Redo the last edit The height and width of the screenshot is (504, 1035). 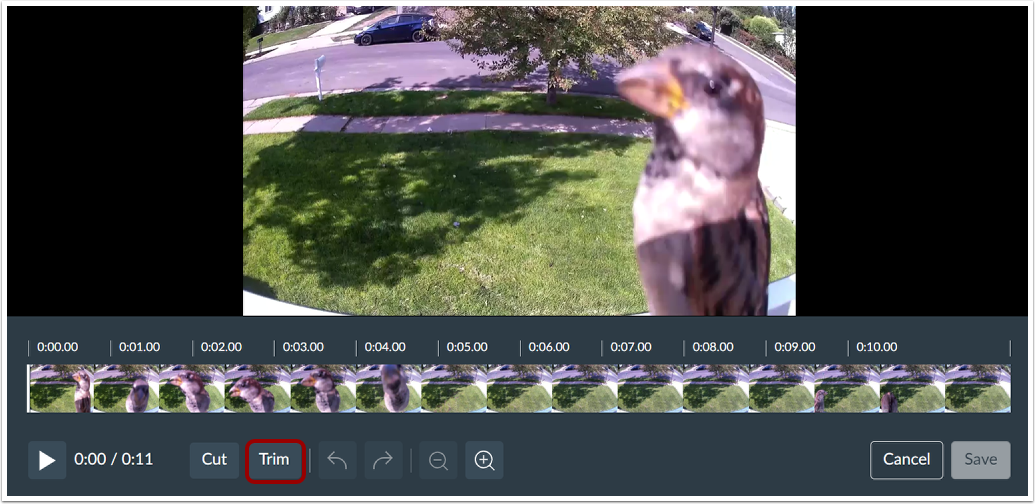tap(384, 460)
